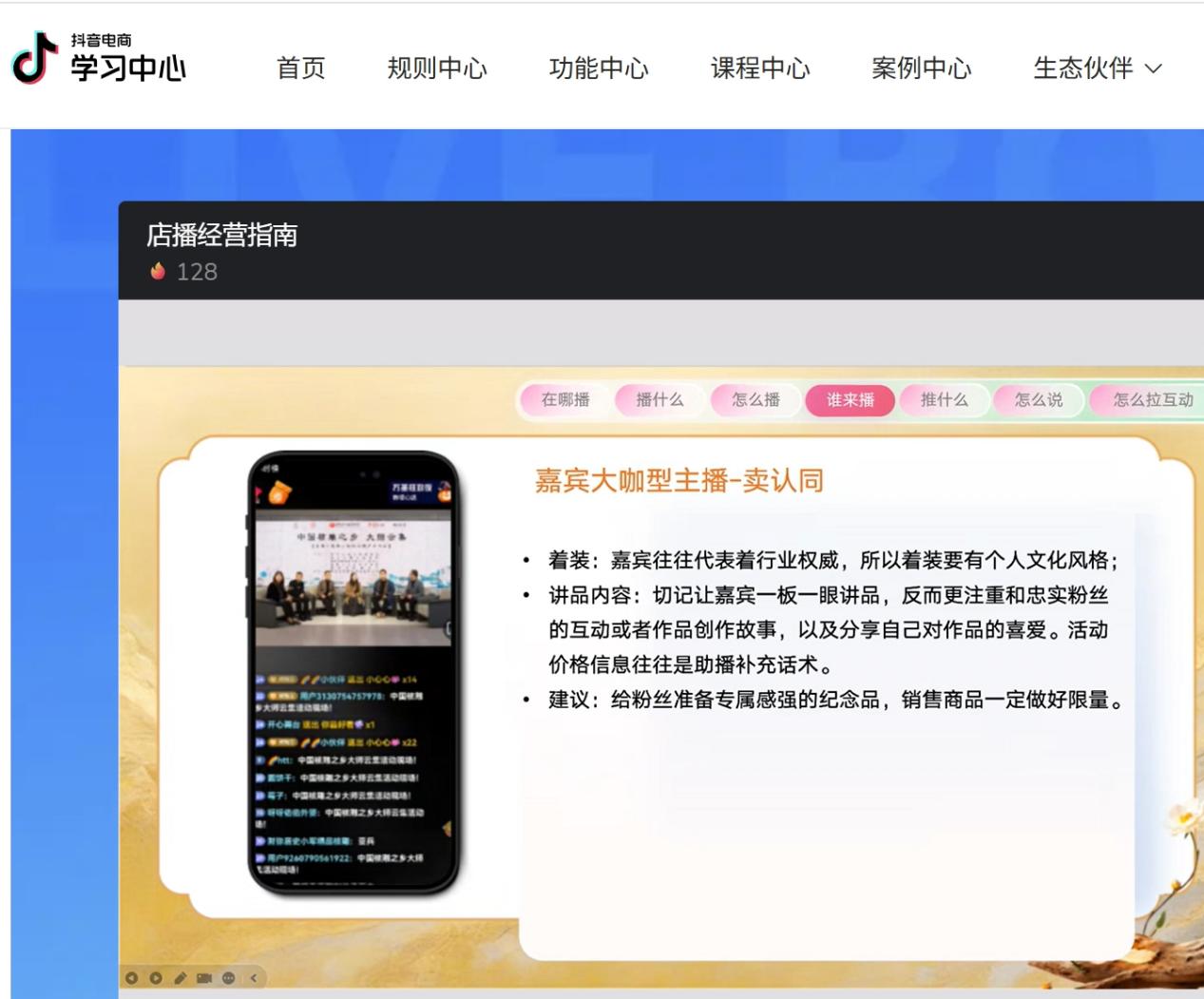Click the 店播经营指南 course title

tap(219, 238)
